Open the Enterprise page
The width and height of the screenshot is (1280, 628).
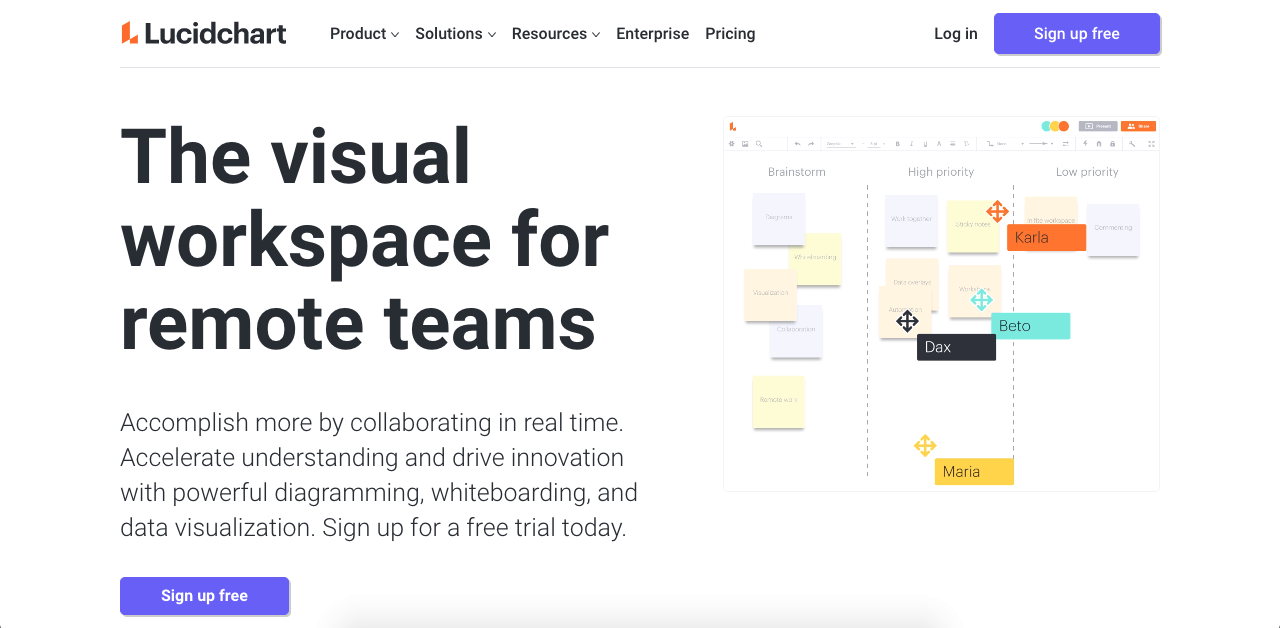652,33
